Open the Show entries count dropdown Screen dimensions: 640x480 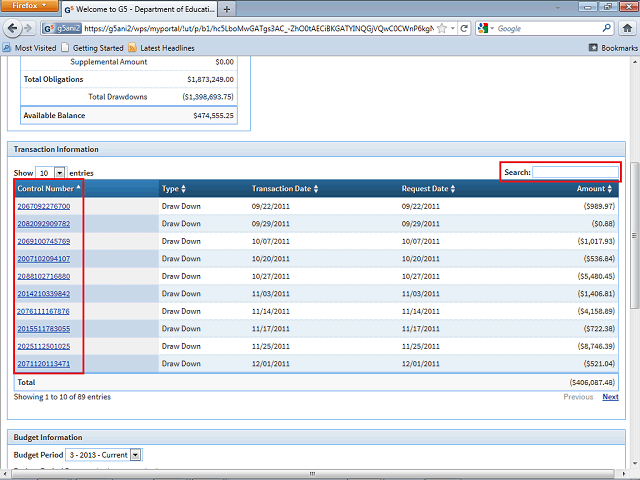click(x=59, y=173)
